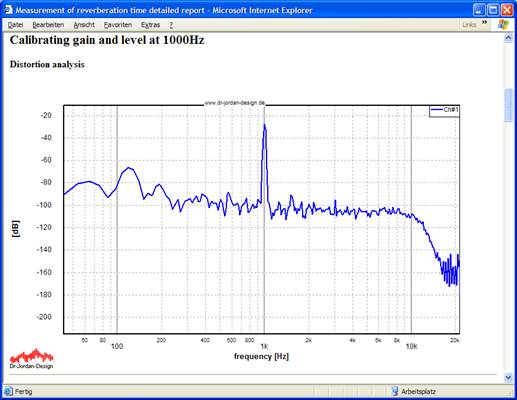Click the scrollbar up arrow
This screenshot has width=517, height=400.
click(508, 38)
